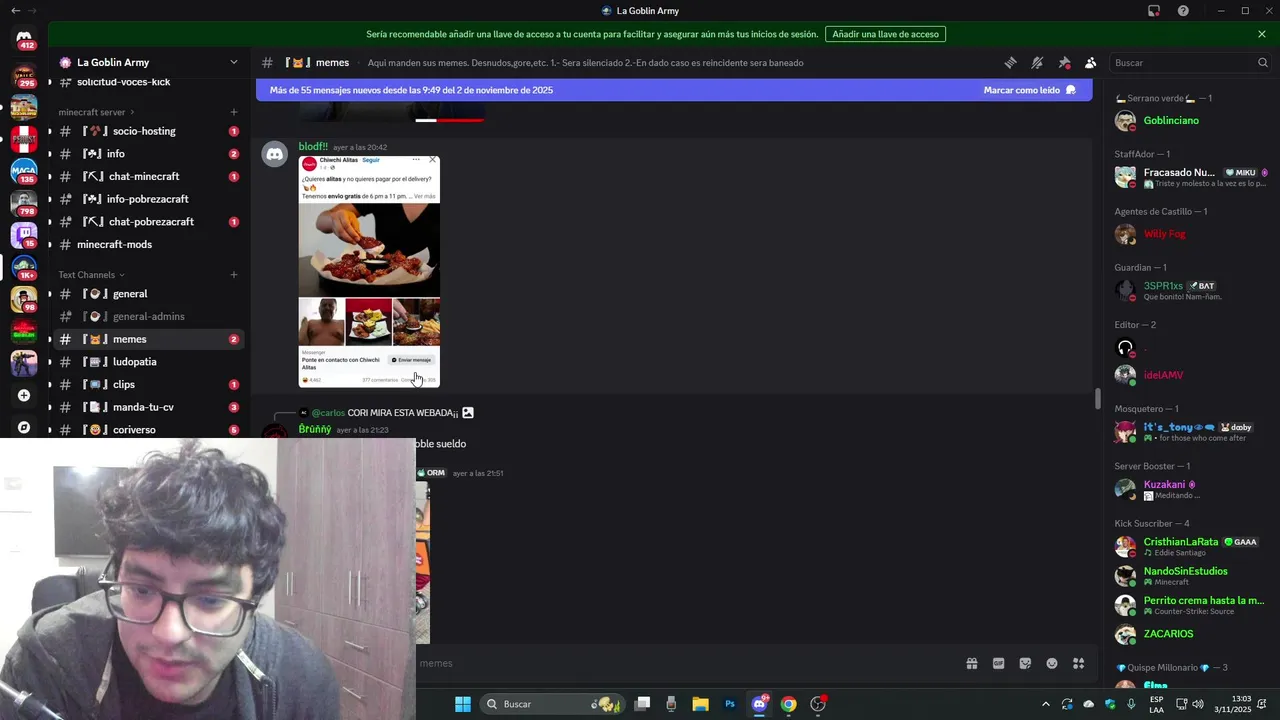Image resolution: width=1280 pixels, height=720 pixels.
Task: Open pinned messages pin icon
Action: pos(1064,62)
